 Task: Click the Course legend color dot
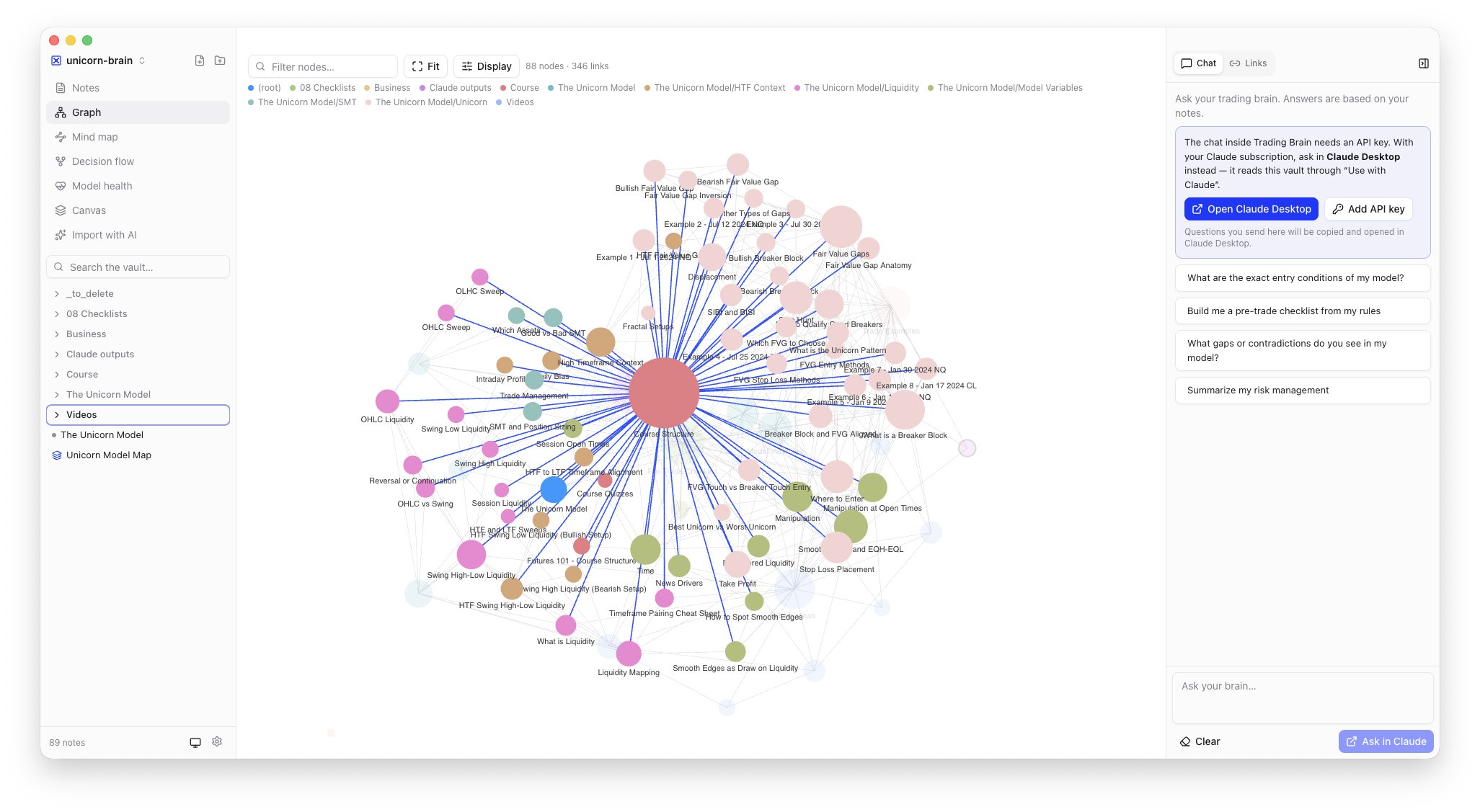click(503, 88)
